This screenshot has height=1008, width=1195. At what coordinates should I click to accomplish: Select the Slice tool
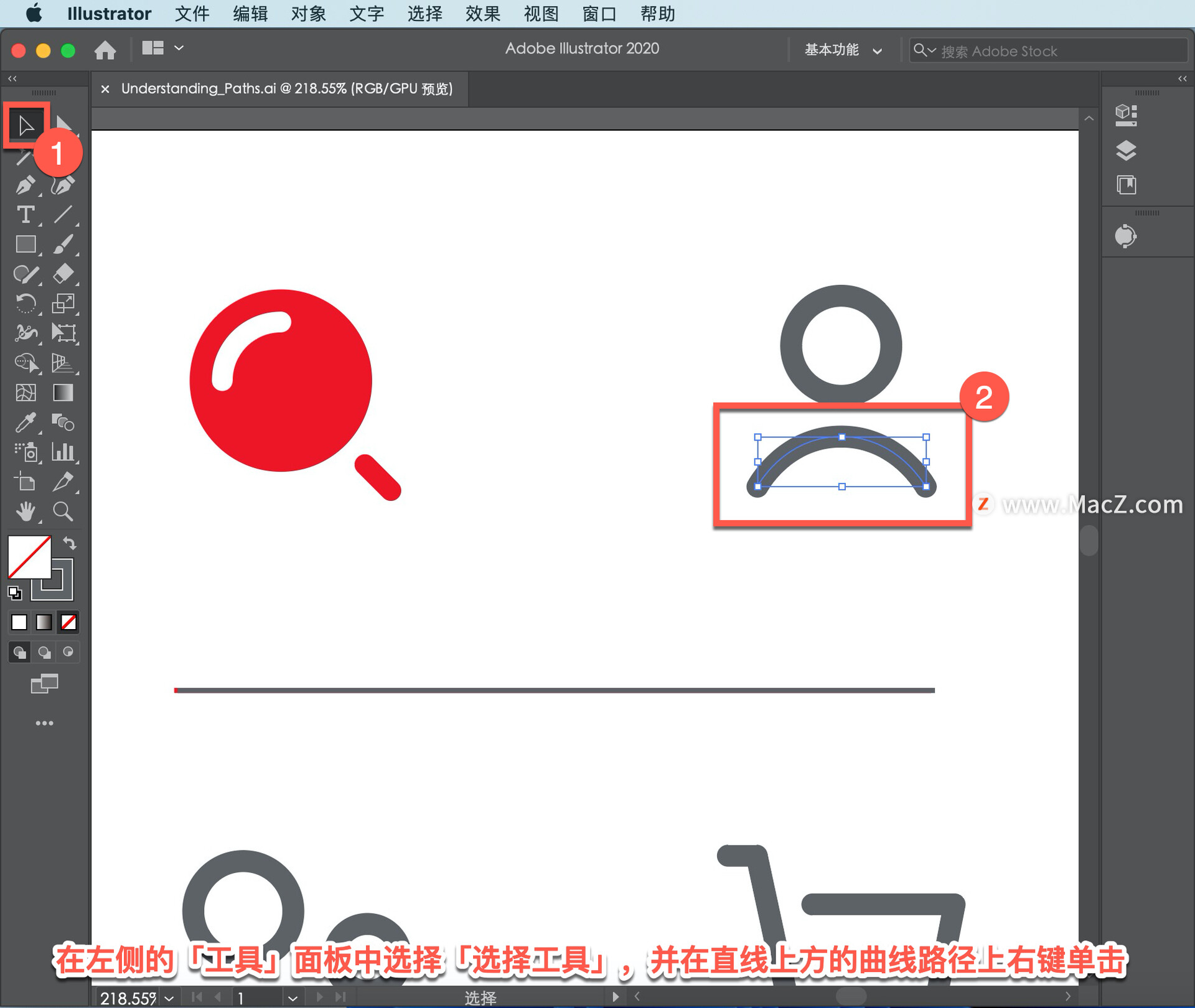point(63,482)
